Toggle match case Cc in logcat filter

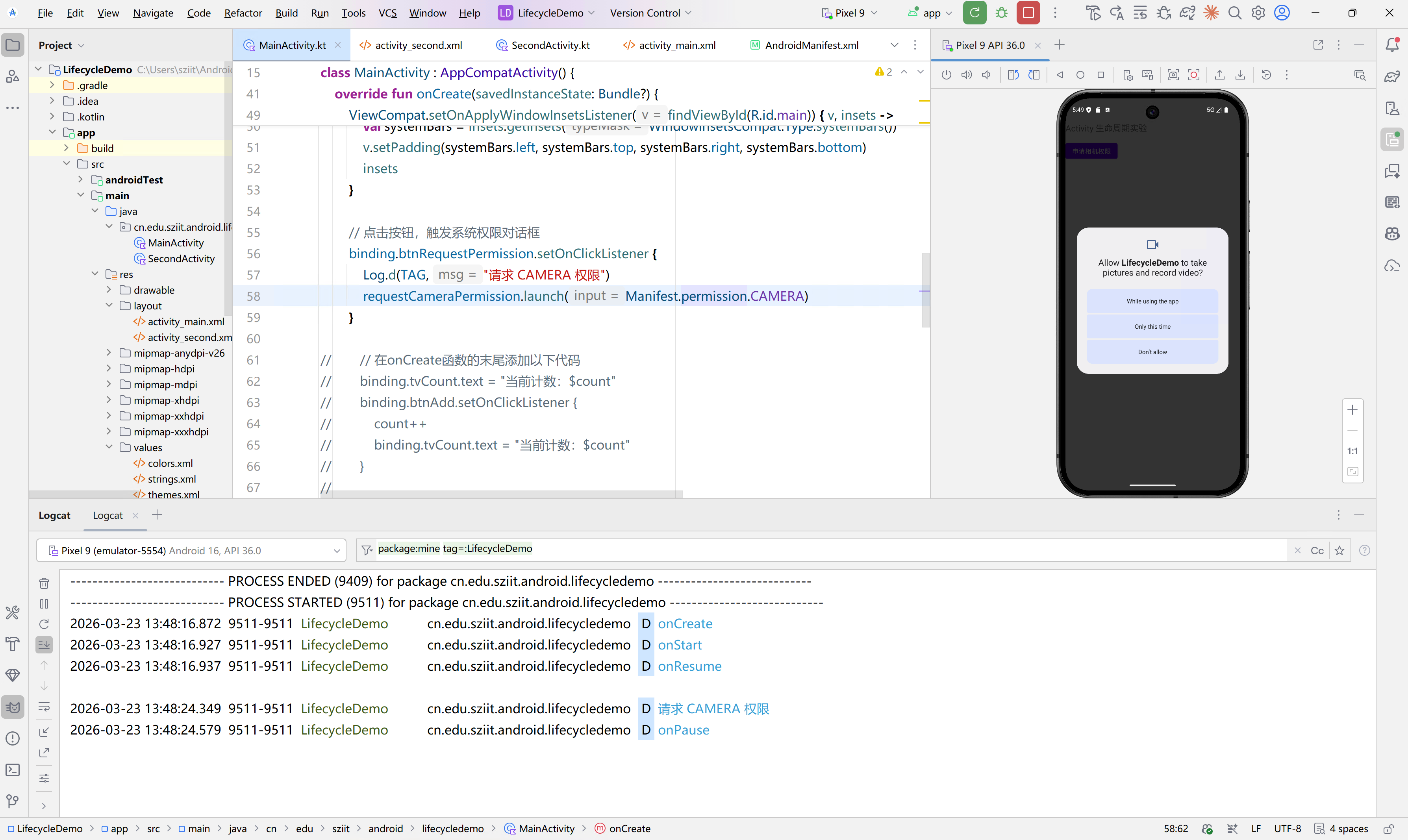click(1317, 551)
